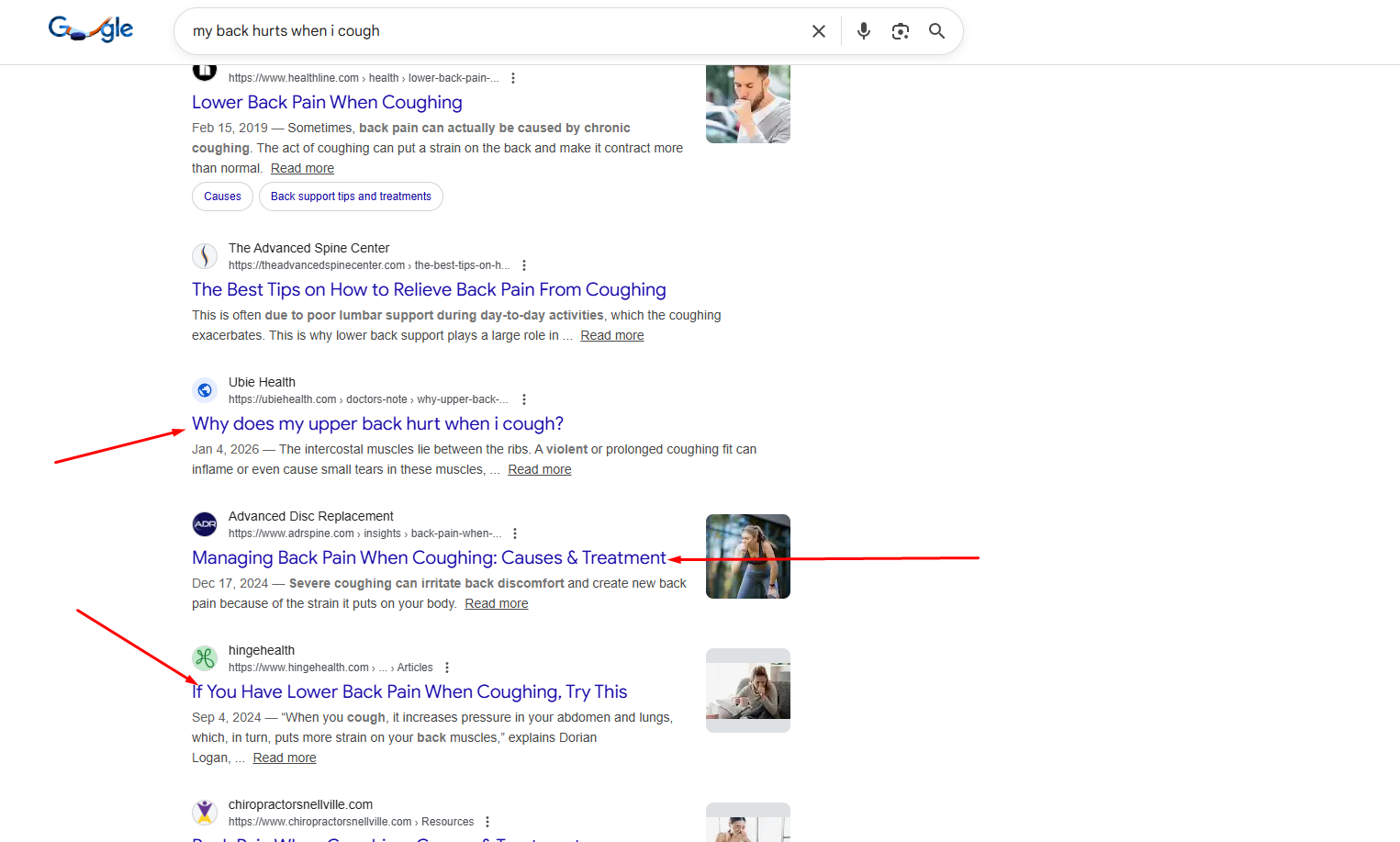1400x842 pixels.
Task: Clear the search box text
Action: pyautogui.click(x=818, y=31)
